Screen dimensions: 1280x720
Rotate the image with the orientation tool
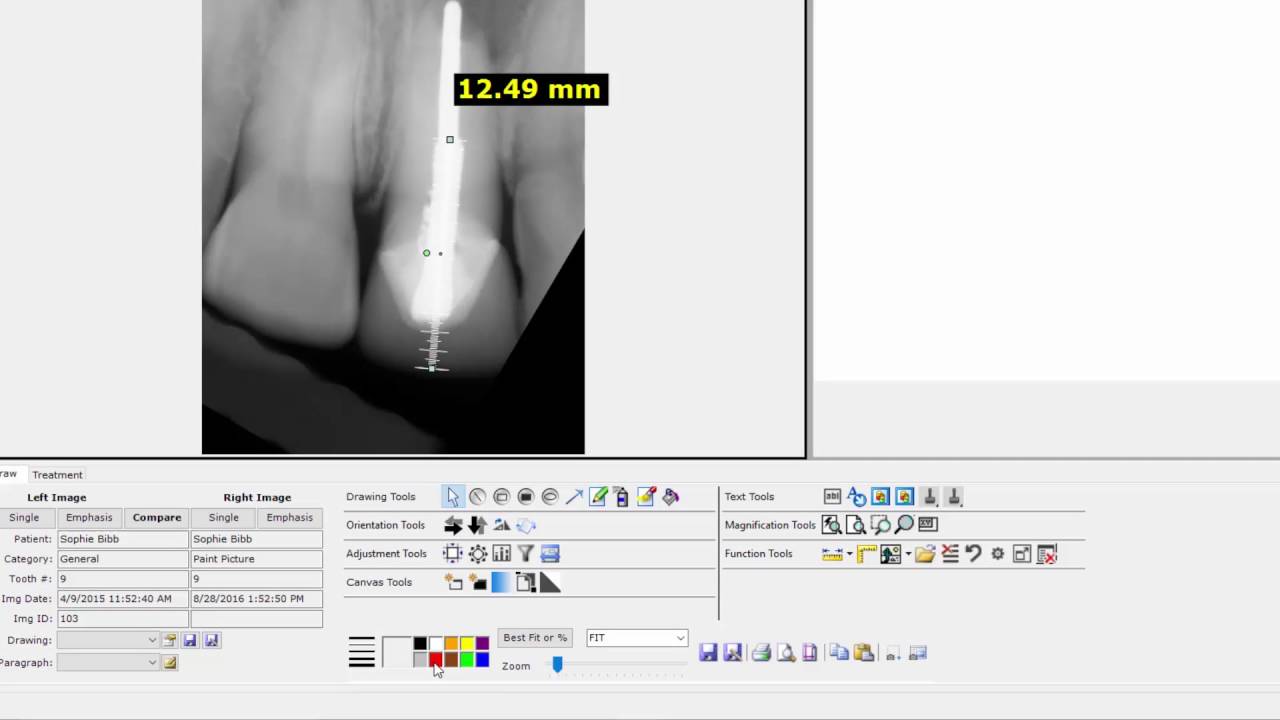(x=526, y=525)
